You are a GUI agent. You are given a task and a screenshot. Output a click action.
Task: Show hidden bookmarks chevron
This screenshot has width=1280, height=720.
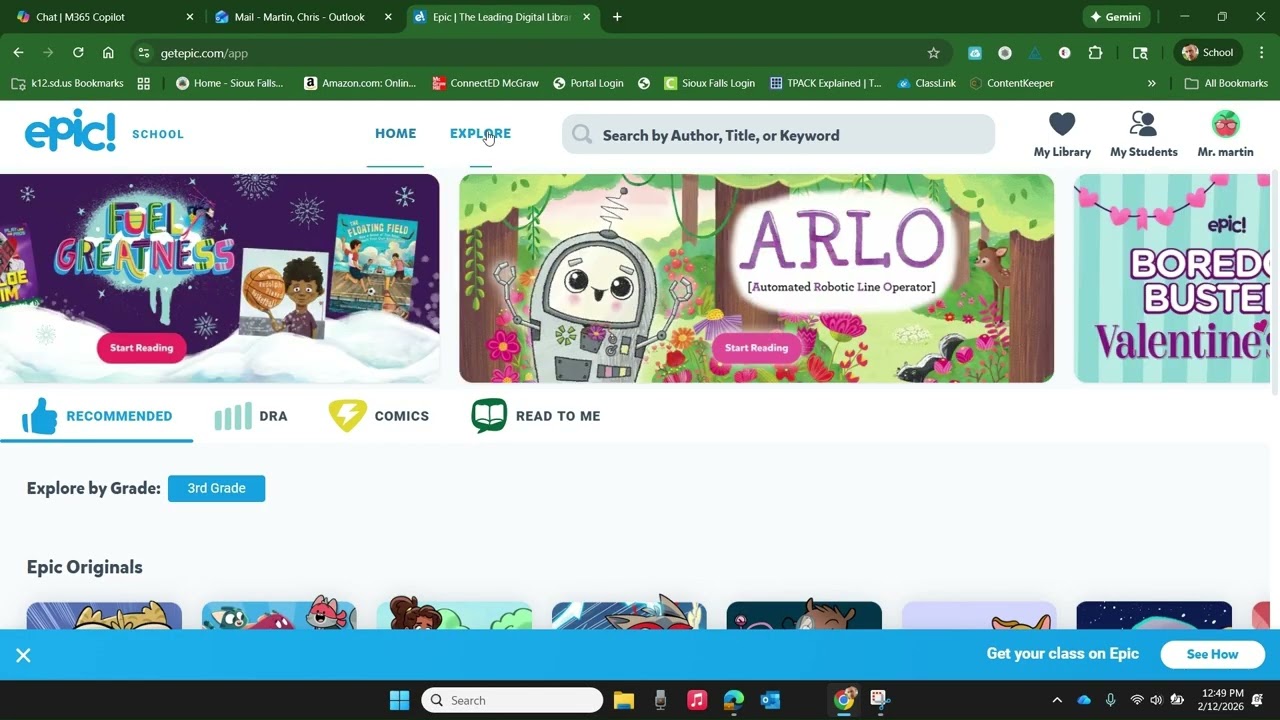click(x=1151, y=83)
